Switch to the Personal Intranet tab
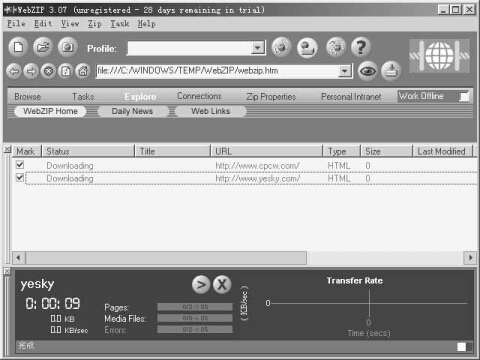Viewport: 480px width, 360px height. pos(351,97)
